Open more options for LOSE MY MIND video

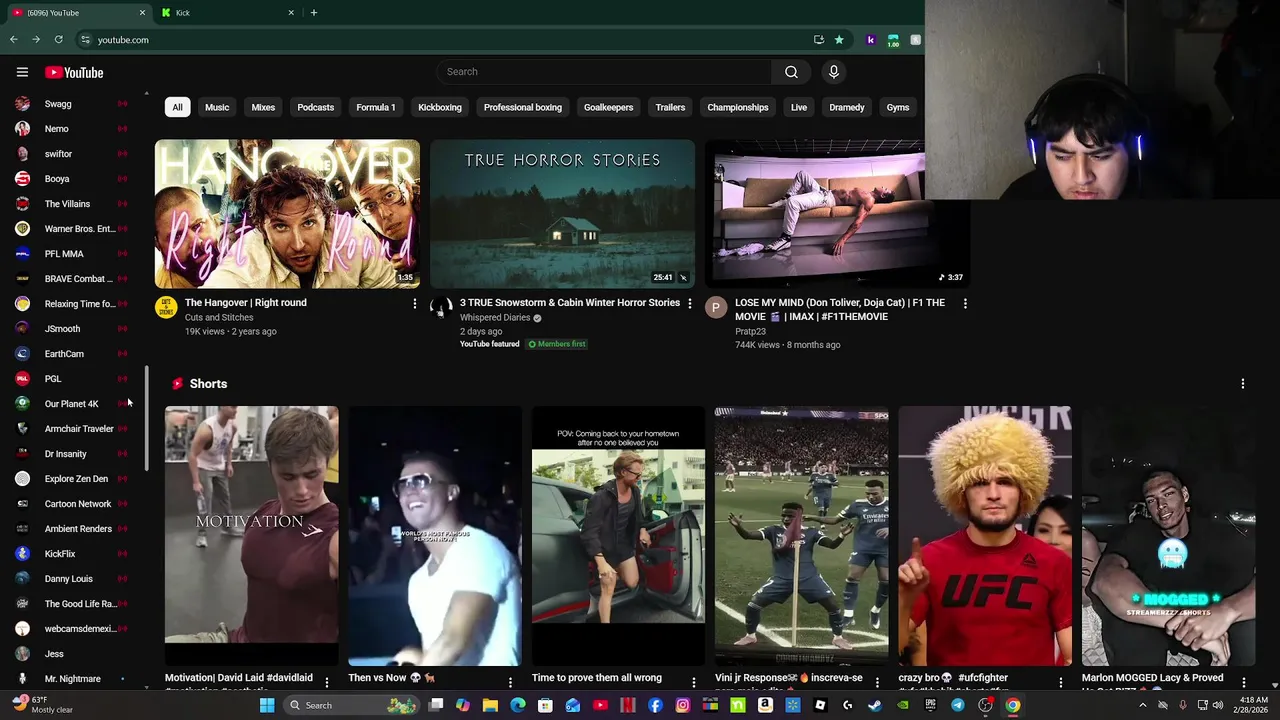[x=965, y=303]
